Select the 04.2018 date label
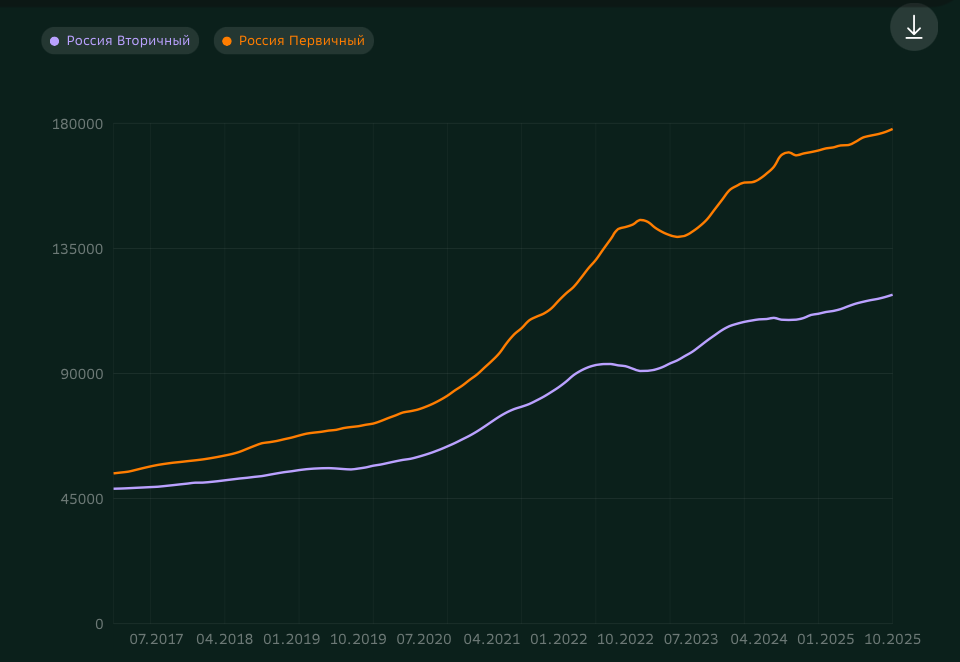This screenshot has width=960, height=662. coord(224,639)
